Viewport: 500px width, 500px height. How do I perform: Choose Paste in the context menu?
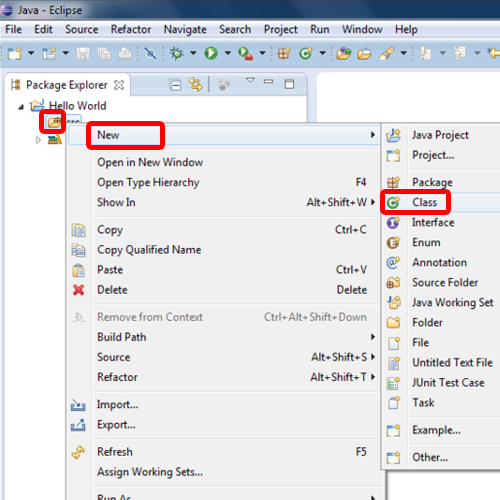pyautogui.click(x=224, y=270)
